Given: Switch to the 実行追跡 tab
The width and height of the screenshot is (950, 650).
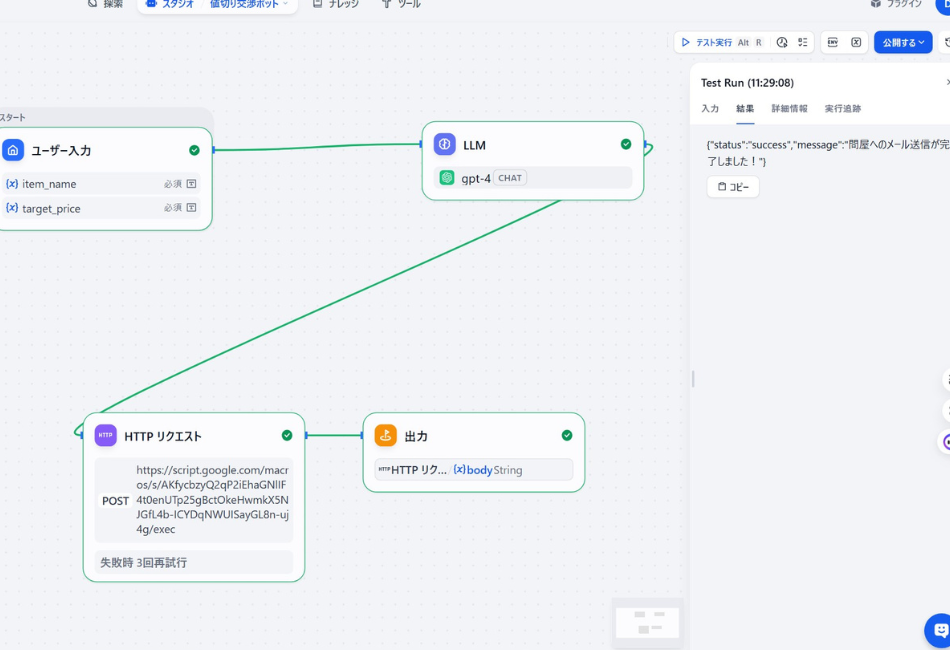Looking at the screenshot, I should pyautogui.click(x=842, y=108).
